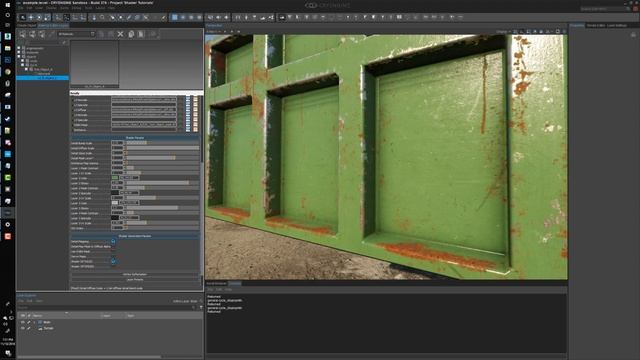The image size is (640, 360).
Task: Toggle visibility eye of the Terrain layer
Action: click(x=23, y=328)
